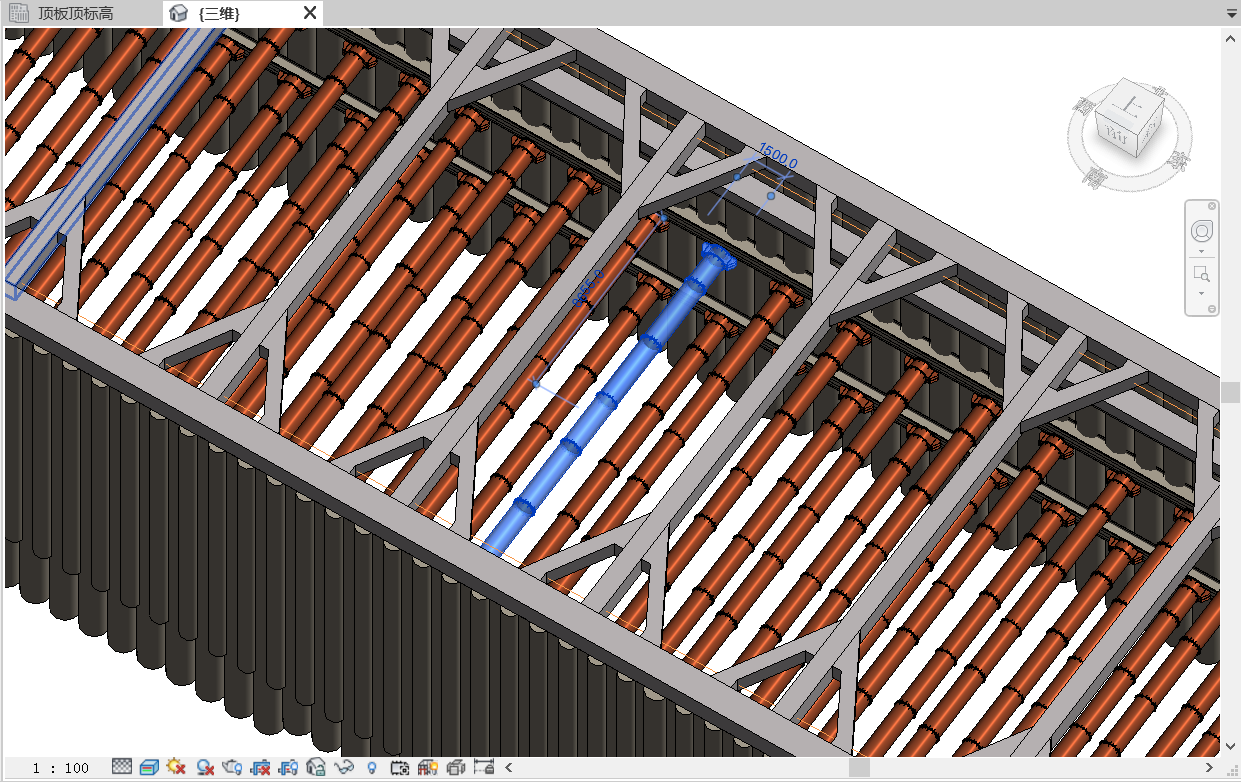This screenshot has height=782, width=1241.
Task: Open navigation bar customize menu button
Action: point(1212,308)
